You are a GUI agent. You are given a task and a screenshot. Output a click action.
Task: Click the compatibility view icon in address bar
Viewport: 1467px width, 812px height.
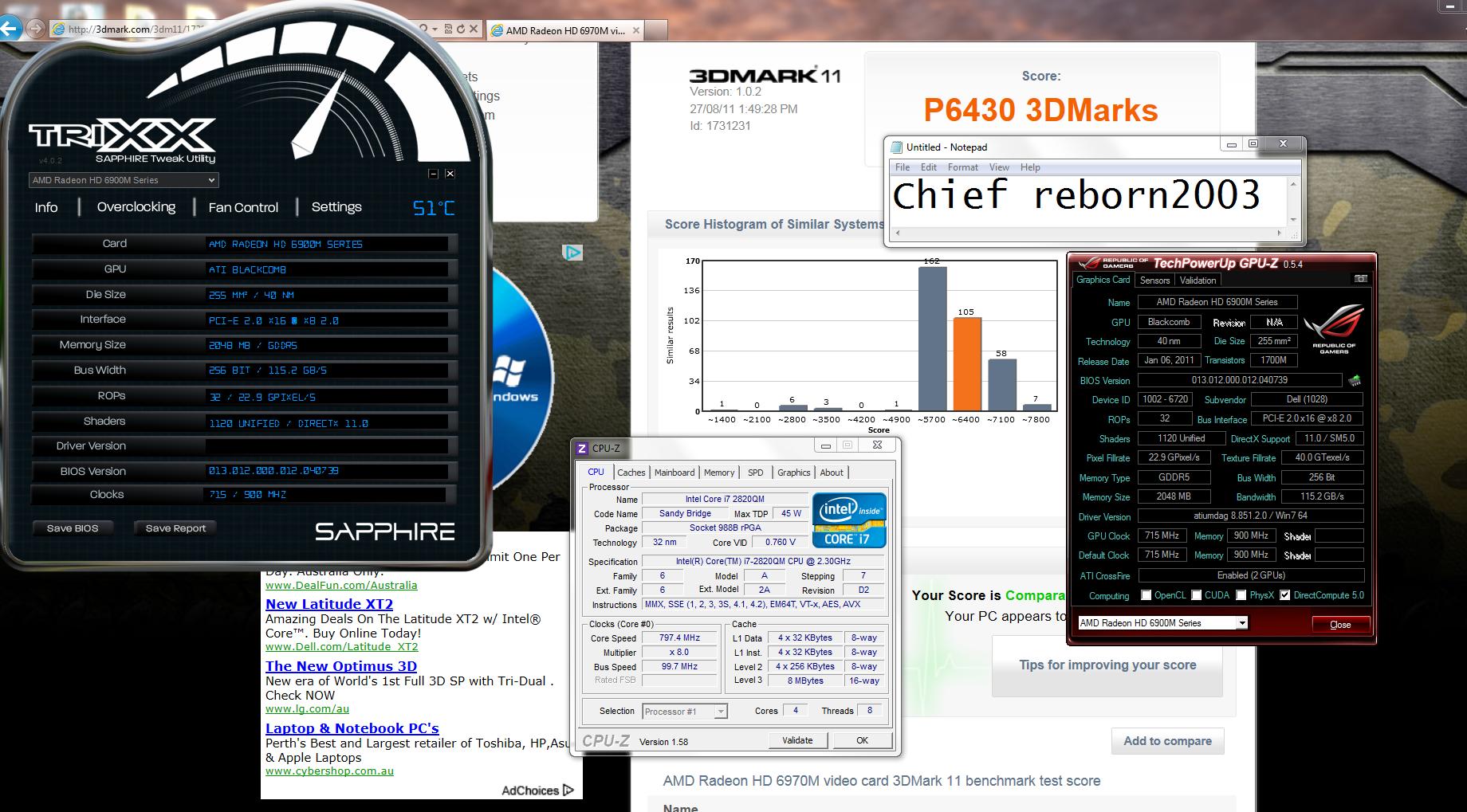(448, 29)
